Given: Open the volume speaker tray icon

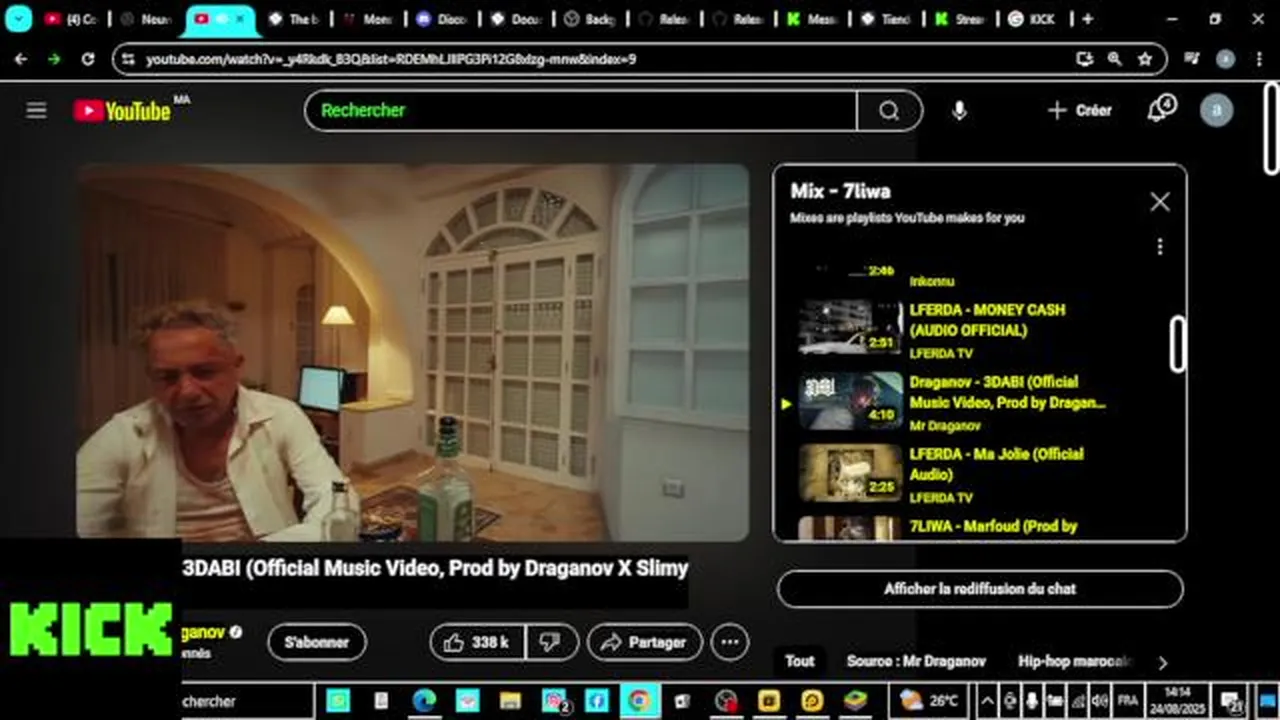Looking at the screenshot, I should (x=1099, y=701).
